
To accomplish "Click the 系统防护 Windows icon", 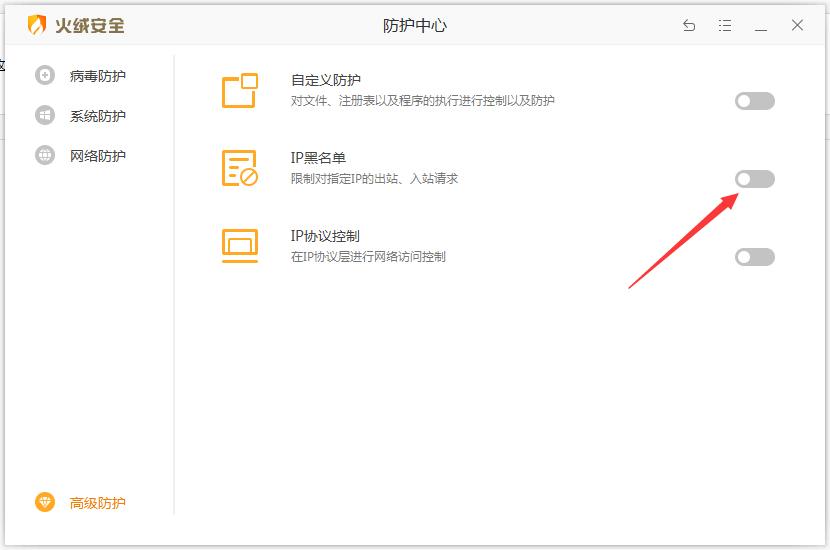I will (x=45, y=115).
